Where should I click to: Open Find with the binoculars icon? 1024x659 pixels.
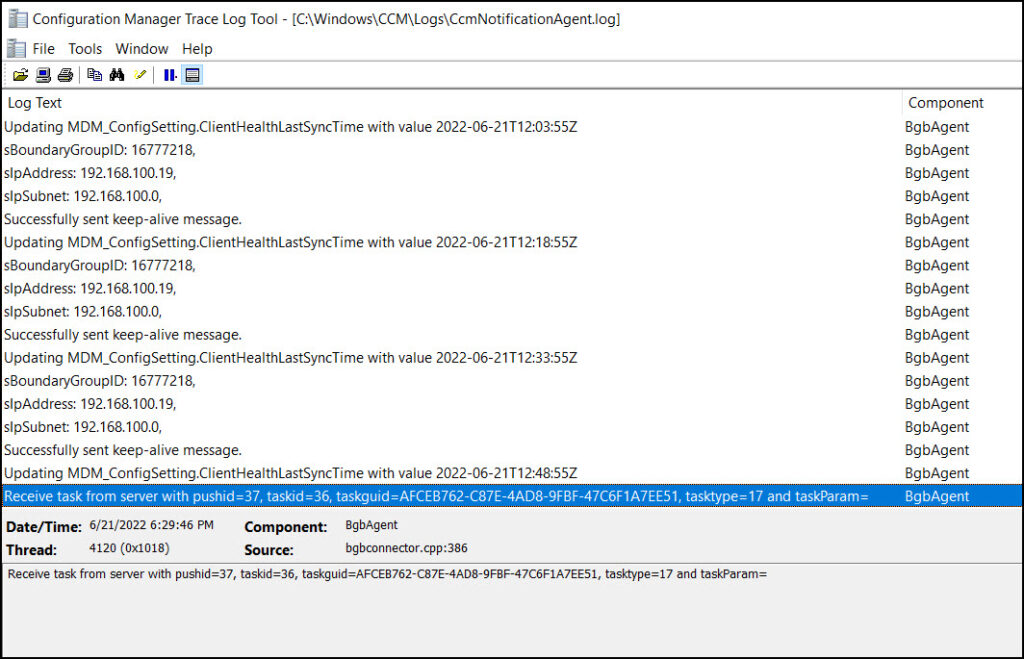pos(117,75)
